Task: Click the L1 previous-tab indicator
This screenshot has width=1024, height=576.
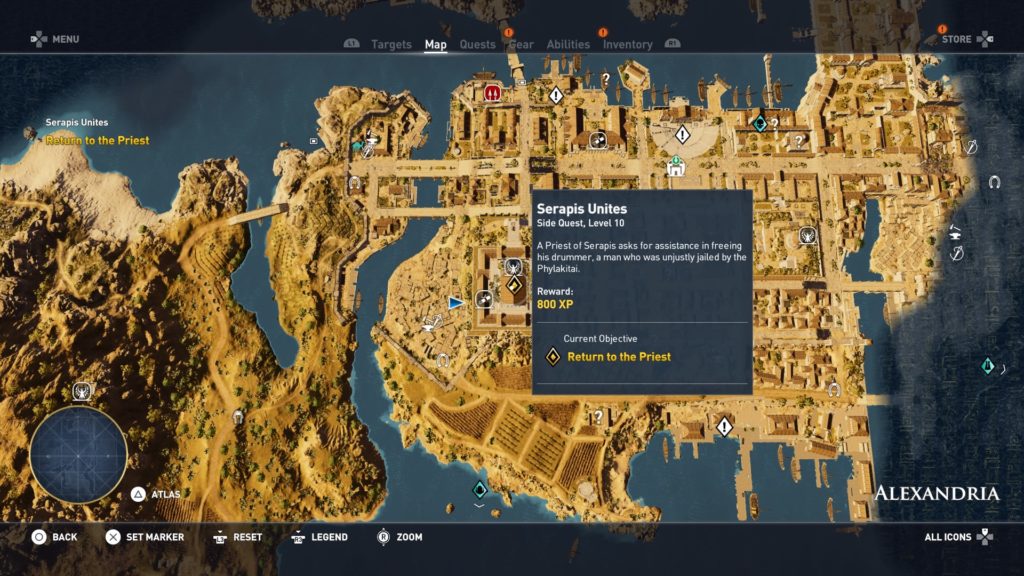Action: click(x=351, y=43)
